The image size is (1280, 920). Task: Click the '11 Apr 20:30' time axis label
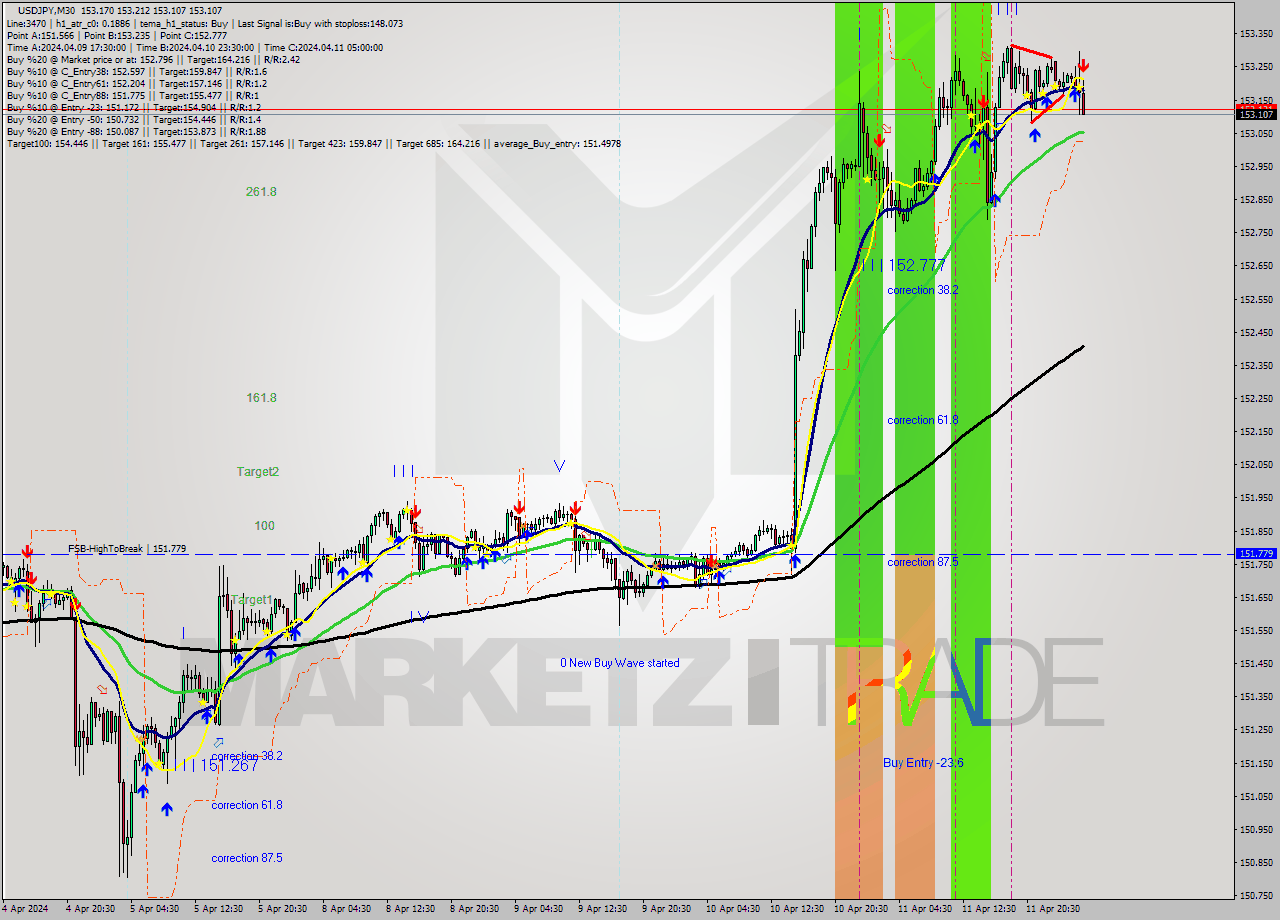click(x=1052, y=909)
